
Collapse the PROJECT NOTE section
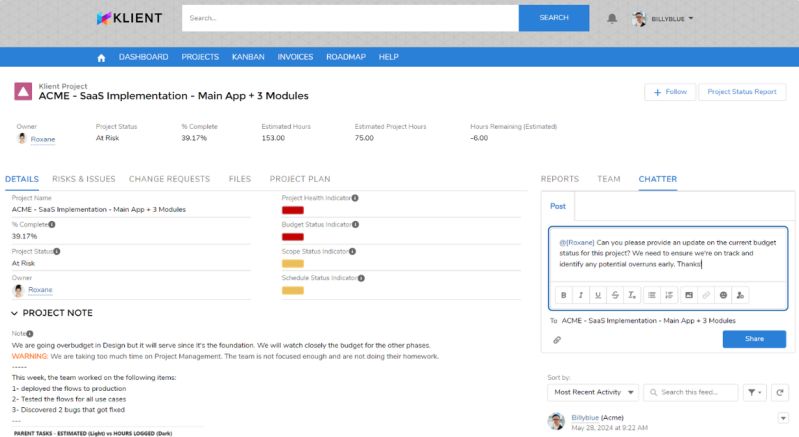tap(14, 313)
